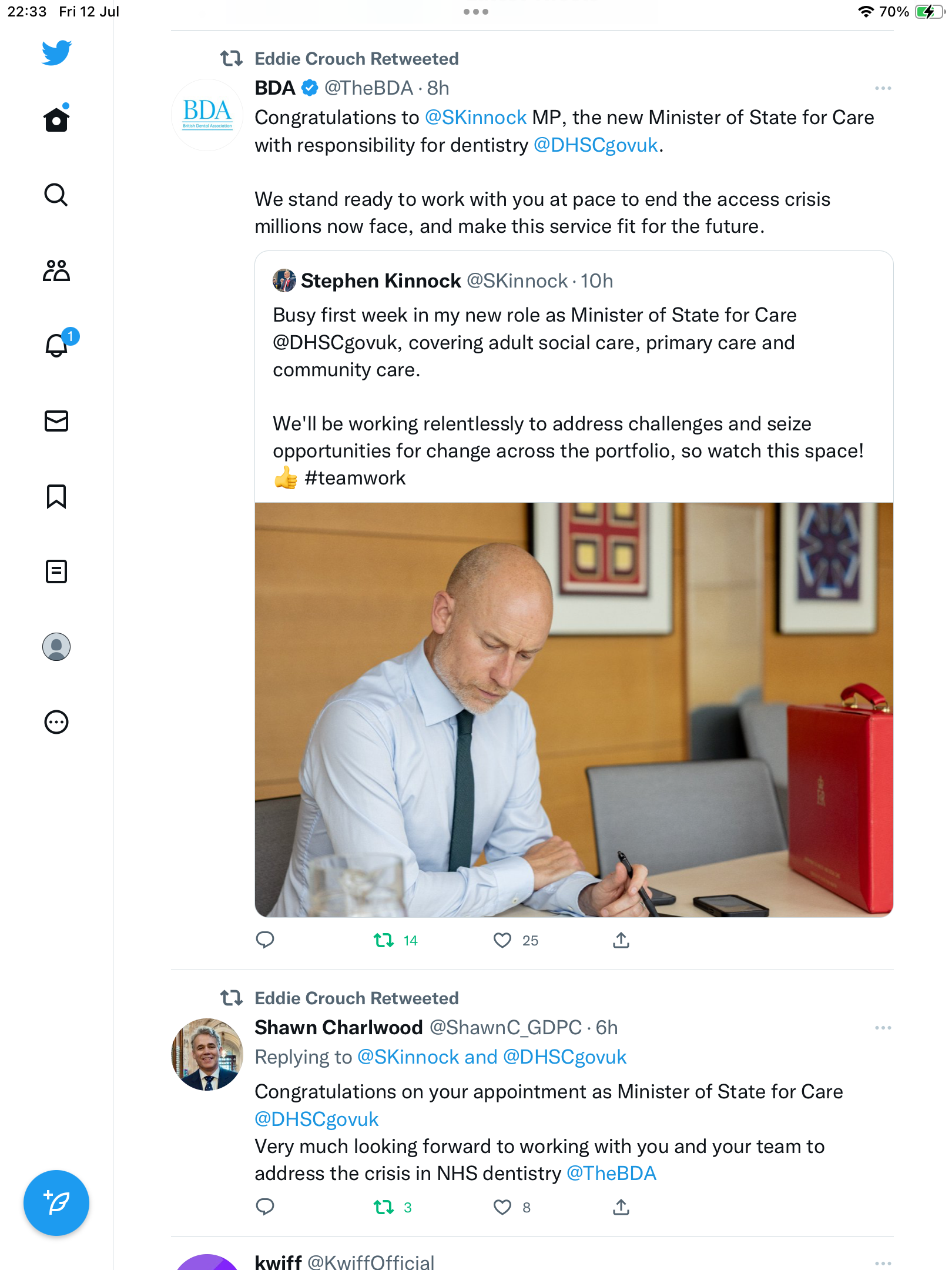Share the BDA tweet
This screenshot has width=952, height=1270.
point(621,941)
